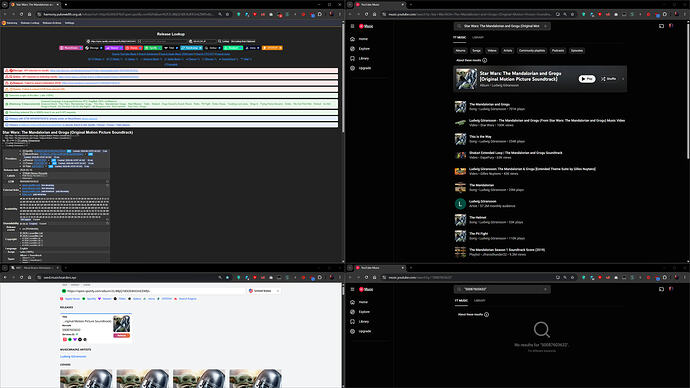This screenshot has height=388, width=690.
Task: Filter results by Episodes chip
Action: pyautogui.click(x=577, y=51)
